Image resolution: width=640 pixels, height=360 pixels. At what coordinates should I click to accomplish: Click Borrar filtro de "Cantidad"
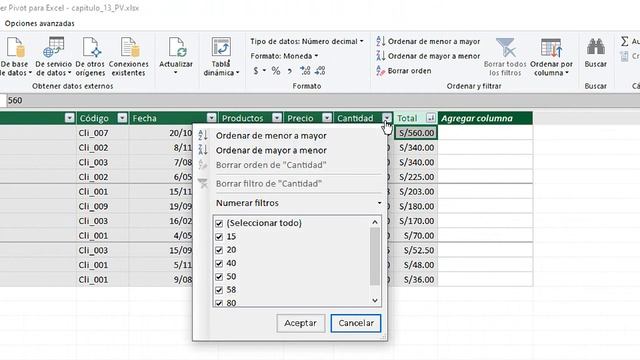coord(269,184)
